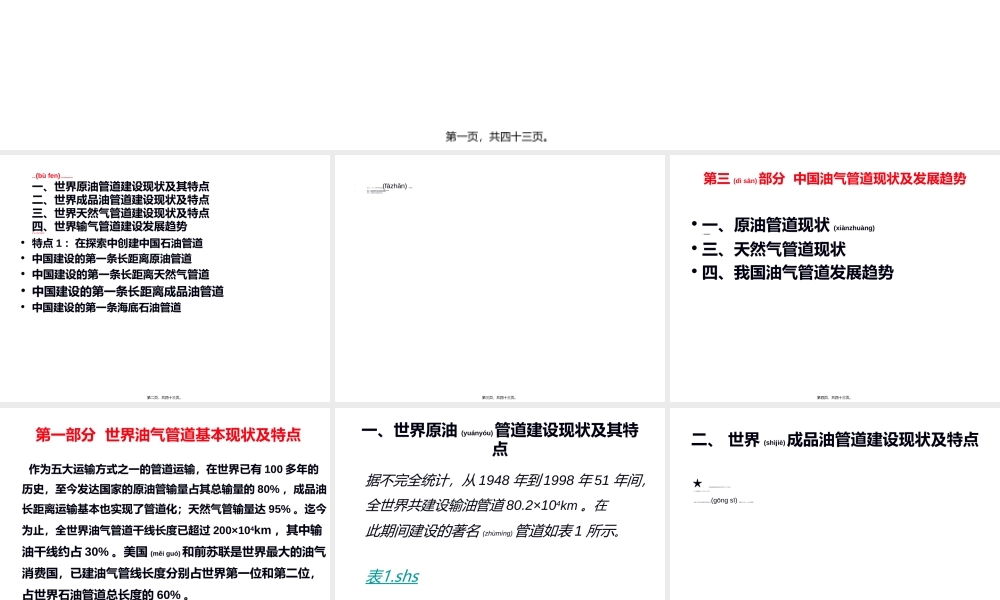Click bullet 四、我国油气管道发展趋势
The image size is (1000, 600).
pyautogui.click(x=790, y=272)
